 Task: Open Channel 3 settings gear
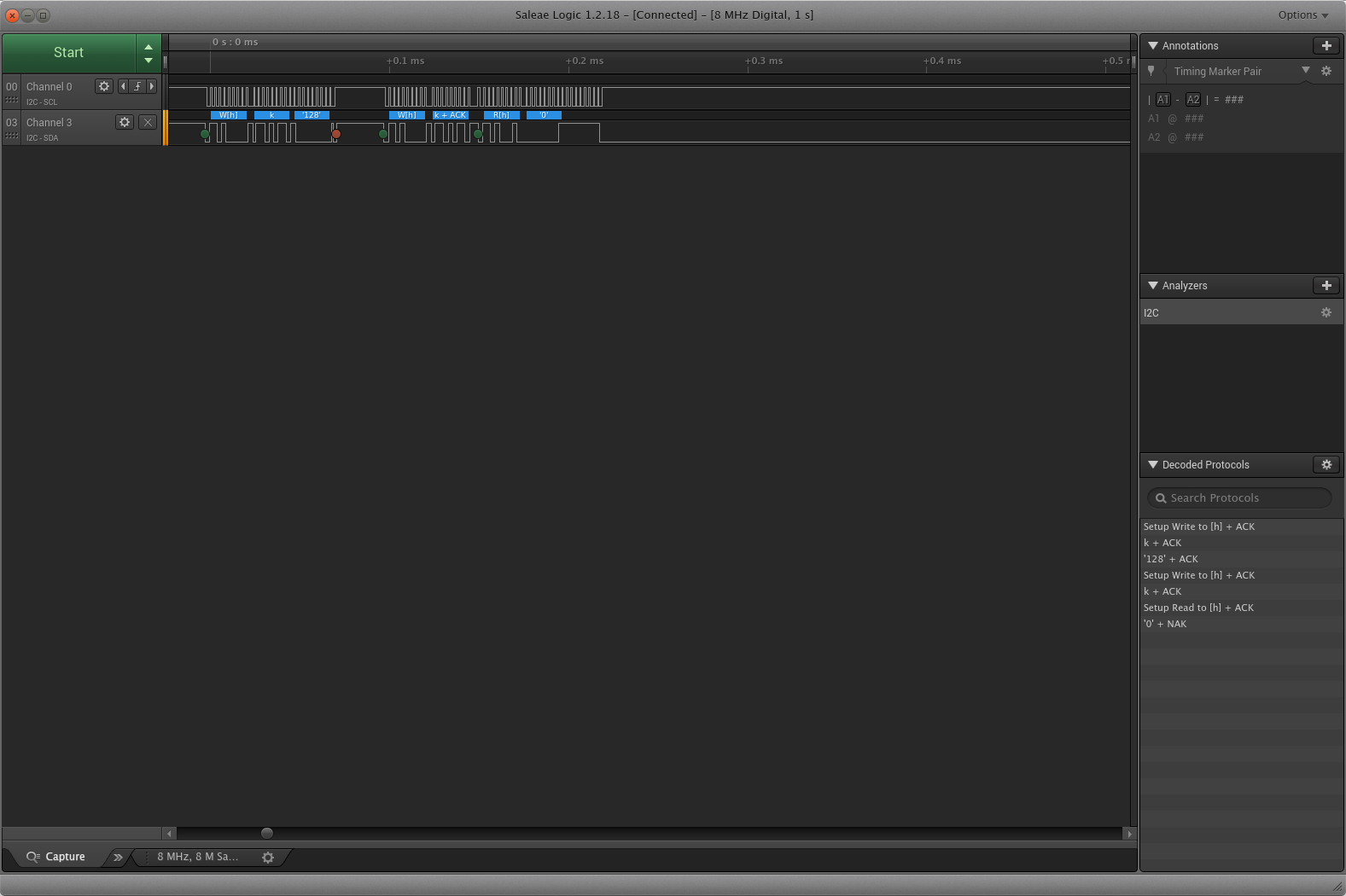(125, 122)
